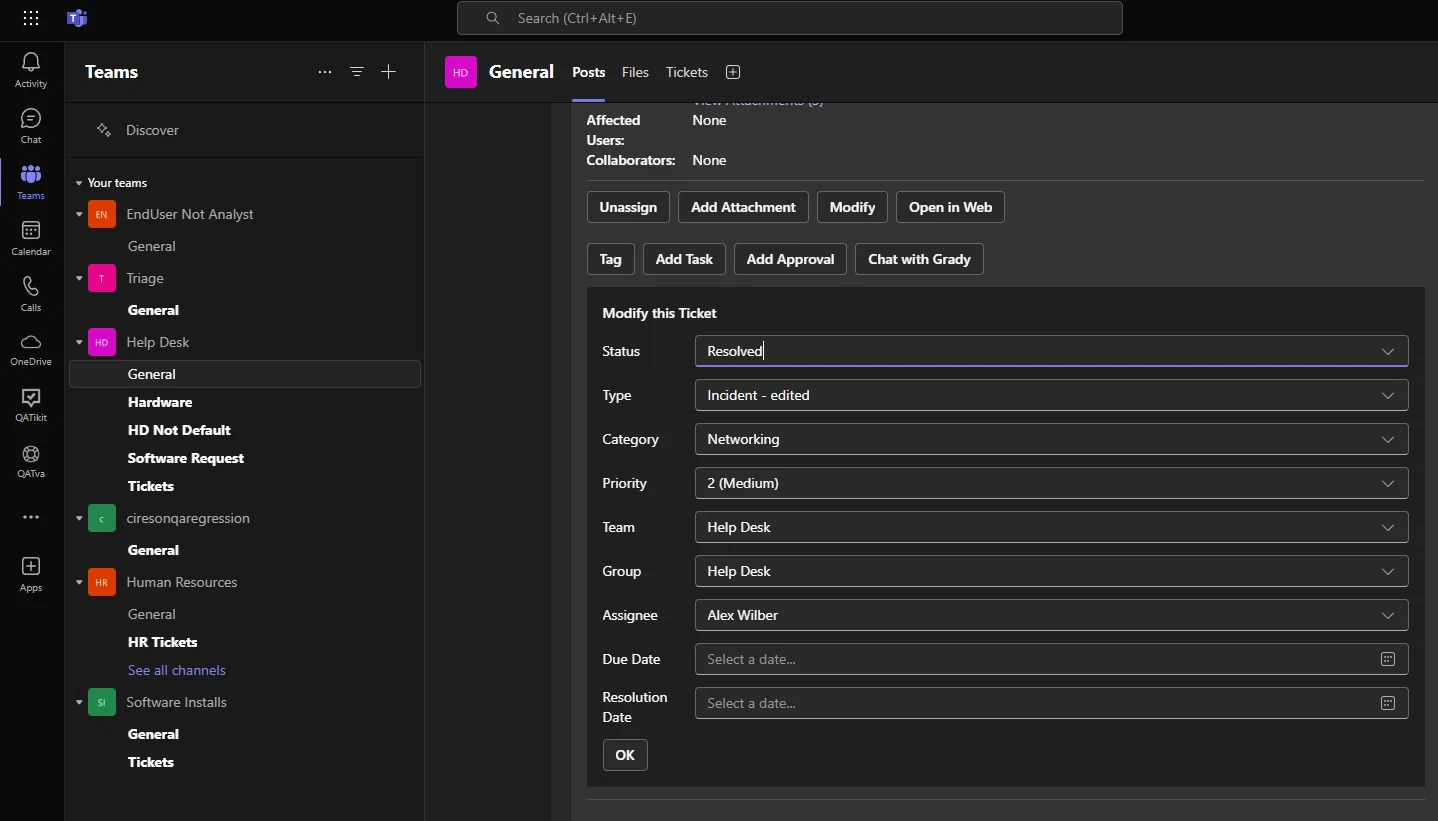Open the Group dropdown

[x=1051, y=571]
